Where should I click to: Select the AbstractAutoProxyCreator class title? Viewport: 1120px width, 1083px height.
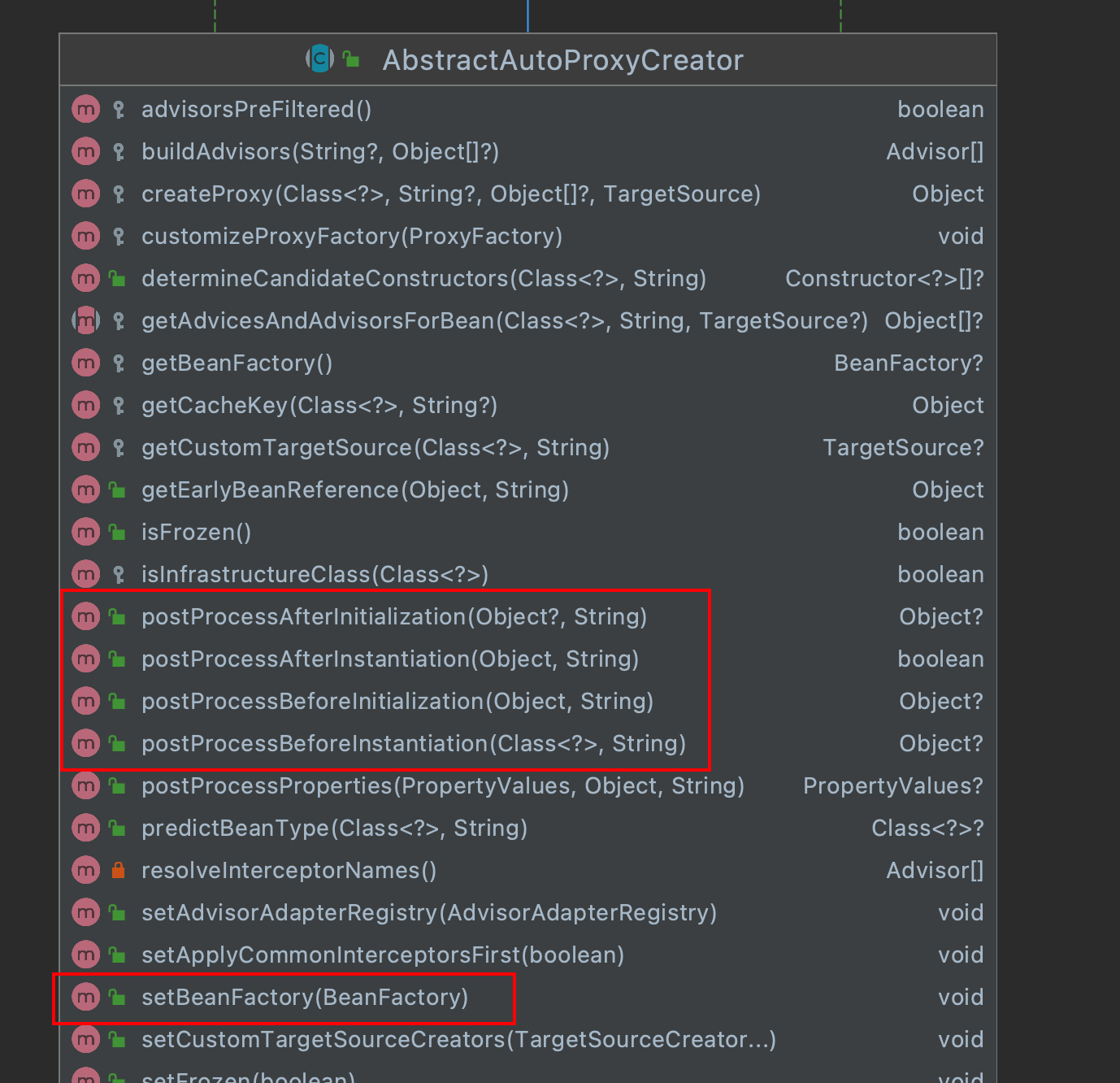(x=563, y=60)
